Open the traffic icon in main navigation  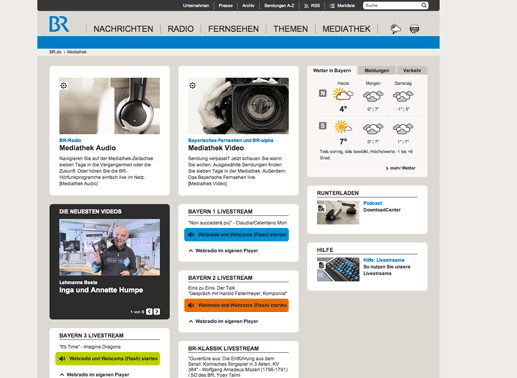point(414,29)
